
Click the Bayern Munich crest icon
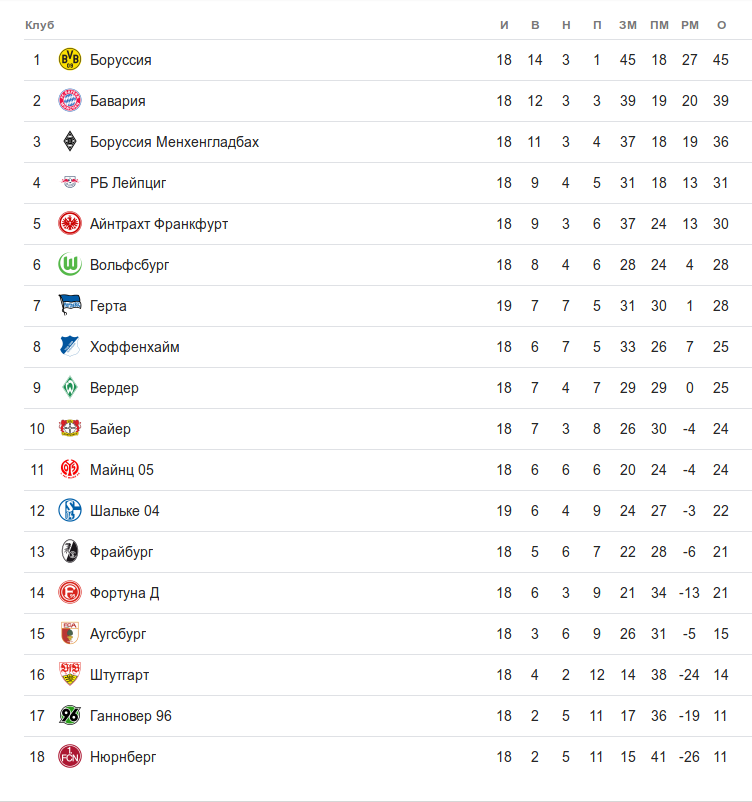coord(70,101)
